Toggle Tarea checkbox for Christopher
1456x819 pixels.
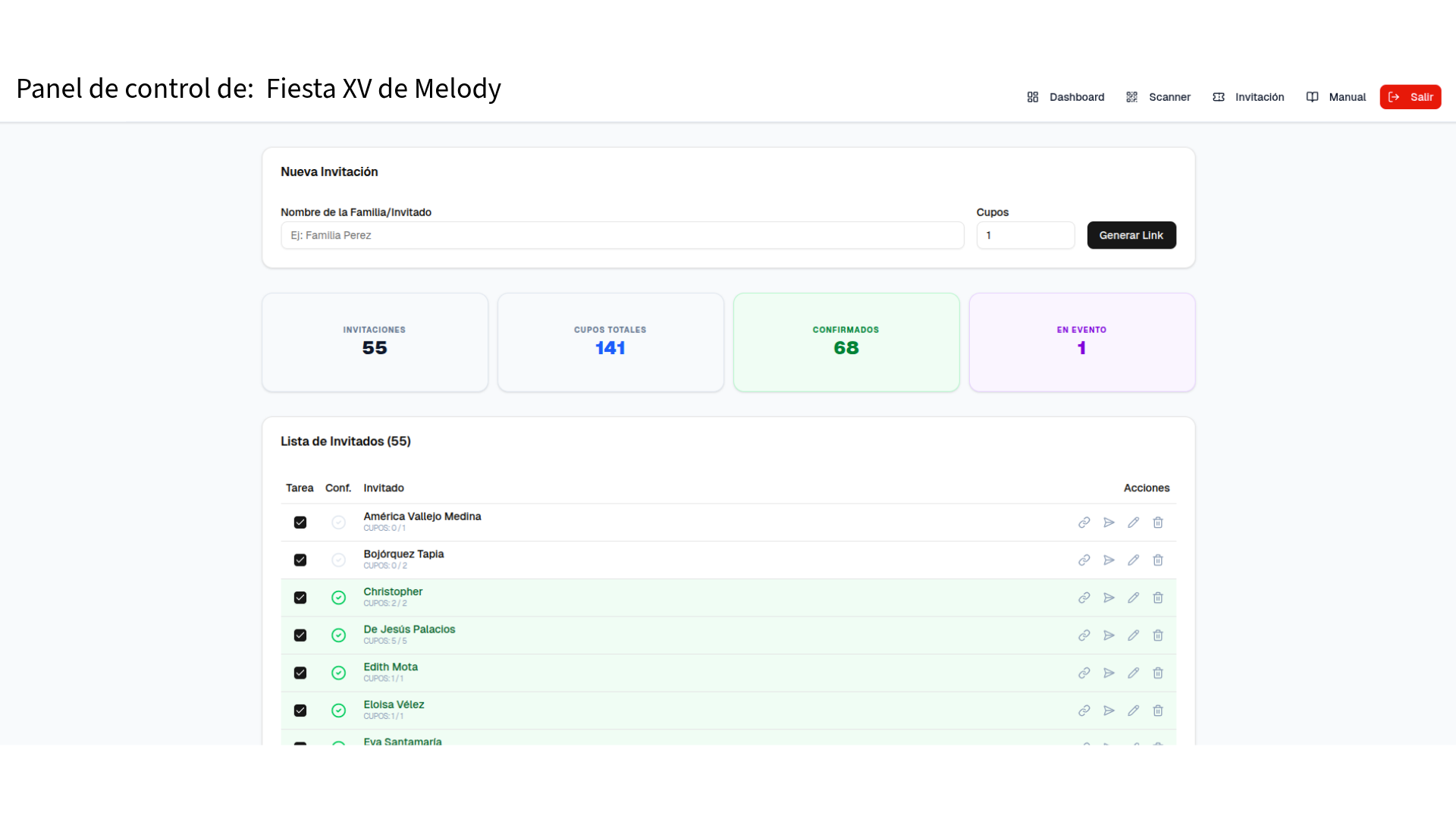pyautogui.click(x=300, y=598)
